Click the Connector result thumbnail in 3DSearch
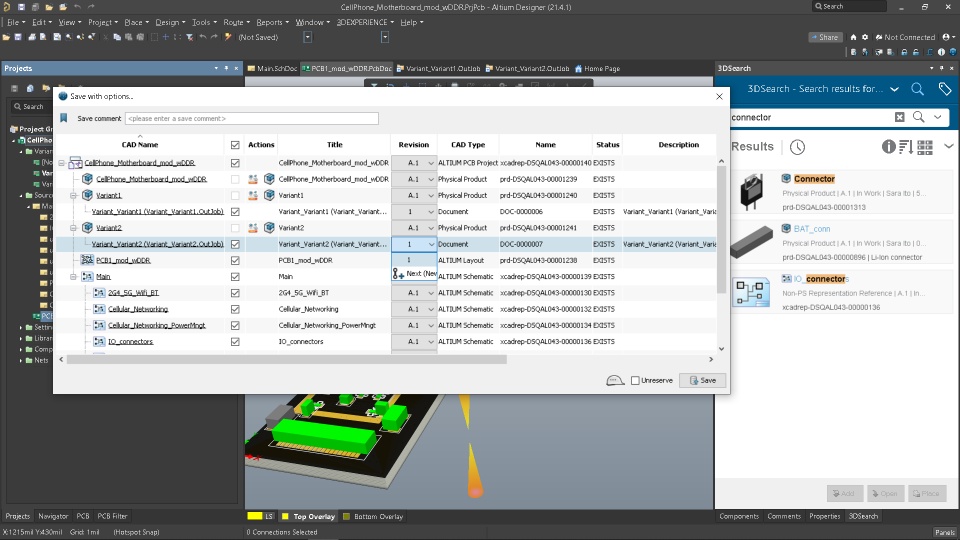This screenshot has width=960, height=540. tap(751, 191)
